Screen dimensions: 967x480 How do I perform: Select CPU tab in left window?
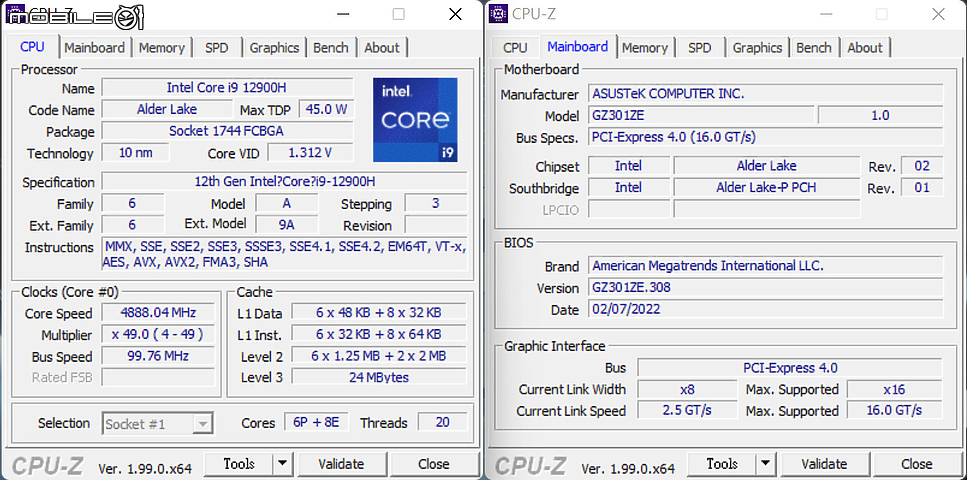33,46
